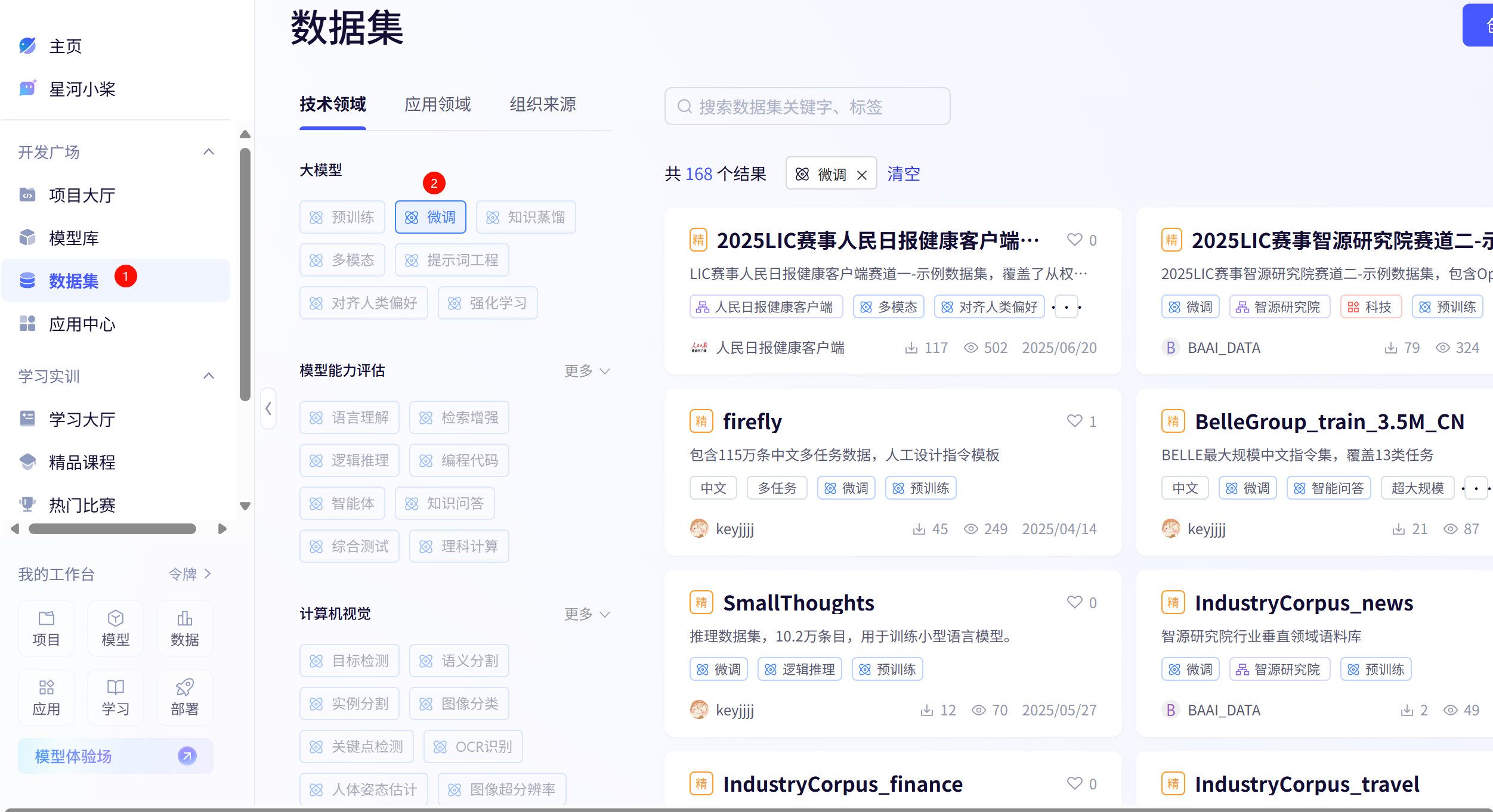
Task: Open the IndustryCorpus_travel dataset
Action: 1307,784
